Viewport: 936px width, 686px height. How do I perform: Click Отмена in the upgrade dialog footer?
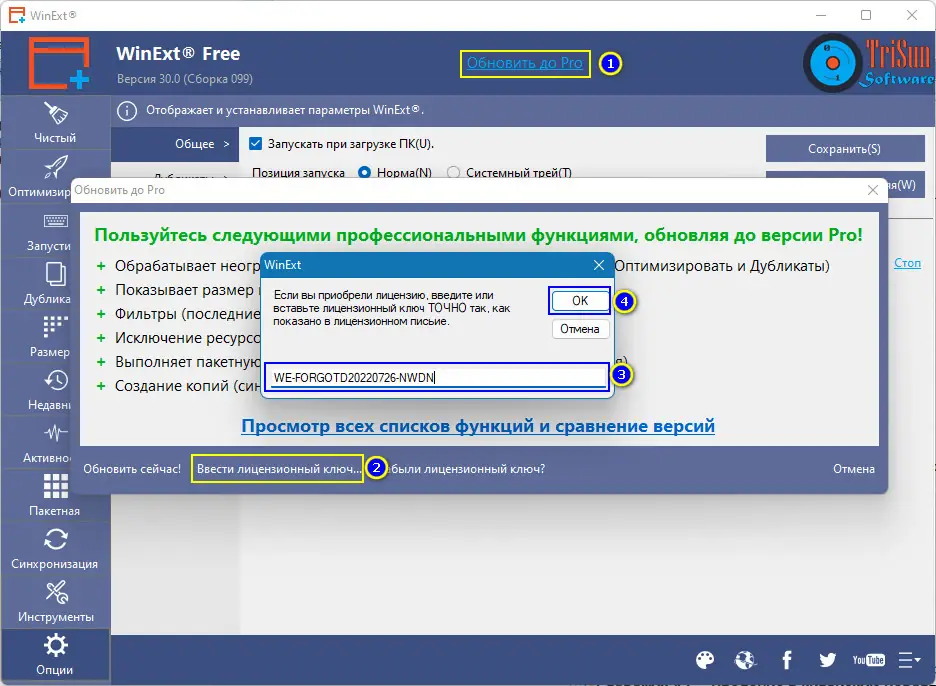coord(854,469)
